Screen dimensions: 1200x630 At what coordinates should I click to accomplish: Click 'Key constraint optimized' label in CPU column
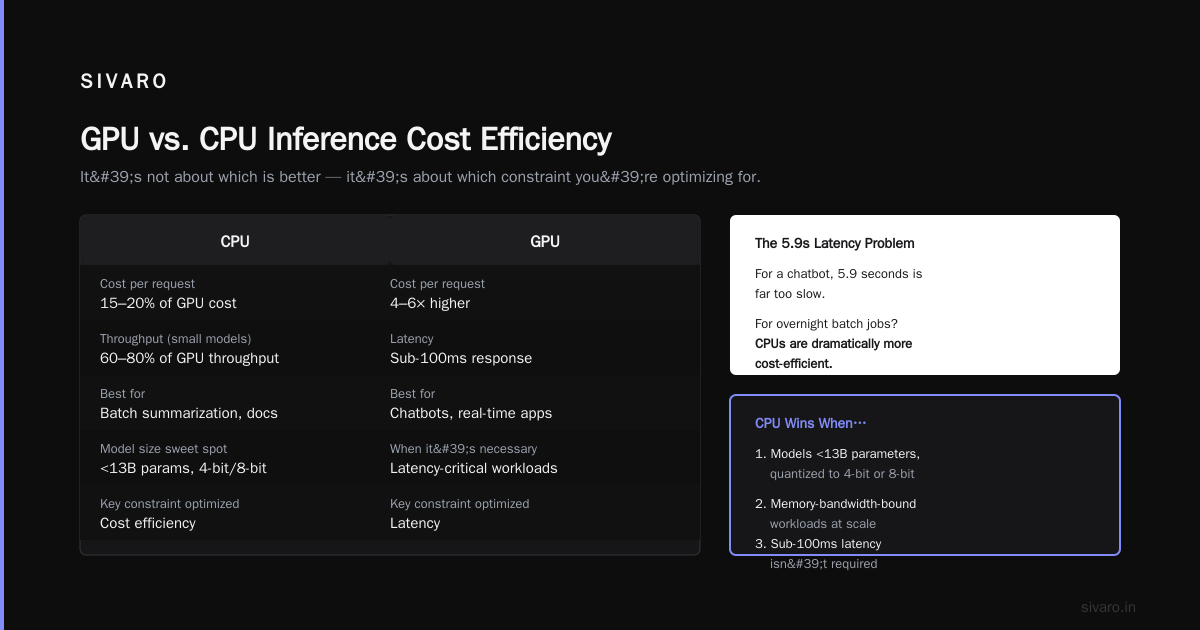(x=170, y=504)
